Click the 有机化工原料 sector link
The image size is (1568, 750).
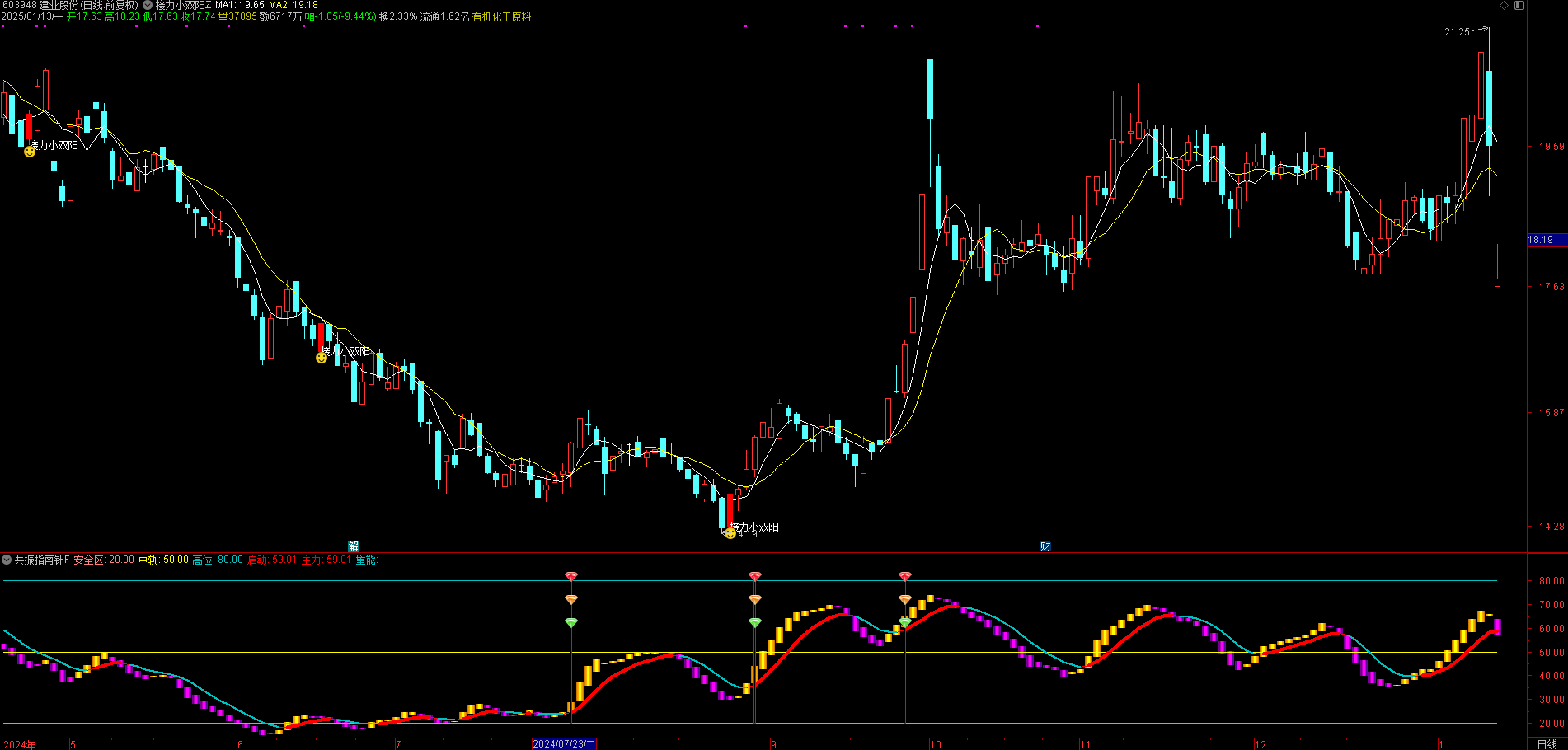(502, 16)
